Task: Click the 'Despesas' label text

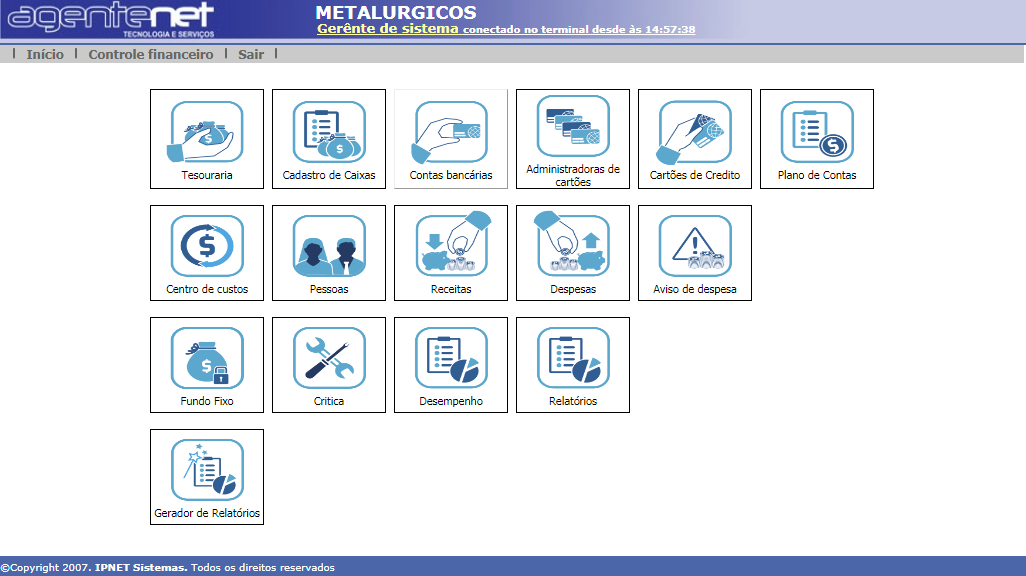Action: (x=573, y=289)
